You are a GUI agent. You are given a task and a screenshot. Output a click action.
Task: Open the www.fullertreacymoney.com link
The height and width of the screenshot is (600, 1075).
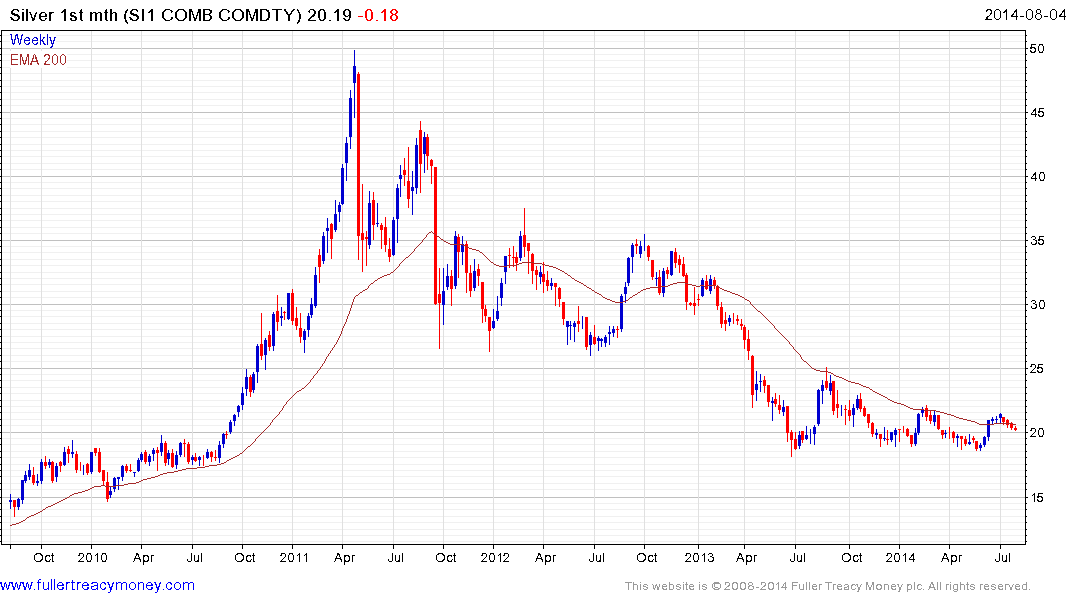coord(97,586)
